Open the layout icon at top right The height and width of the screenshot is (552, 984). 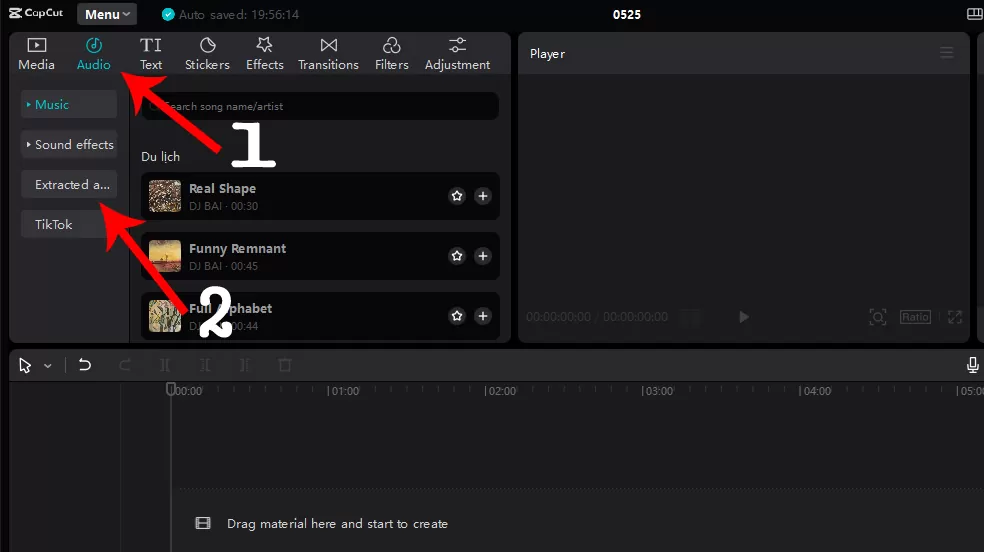pos(975,14)
